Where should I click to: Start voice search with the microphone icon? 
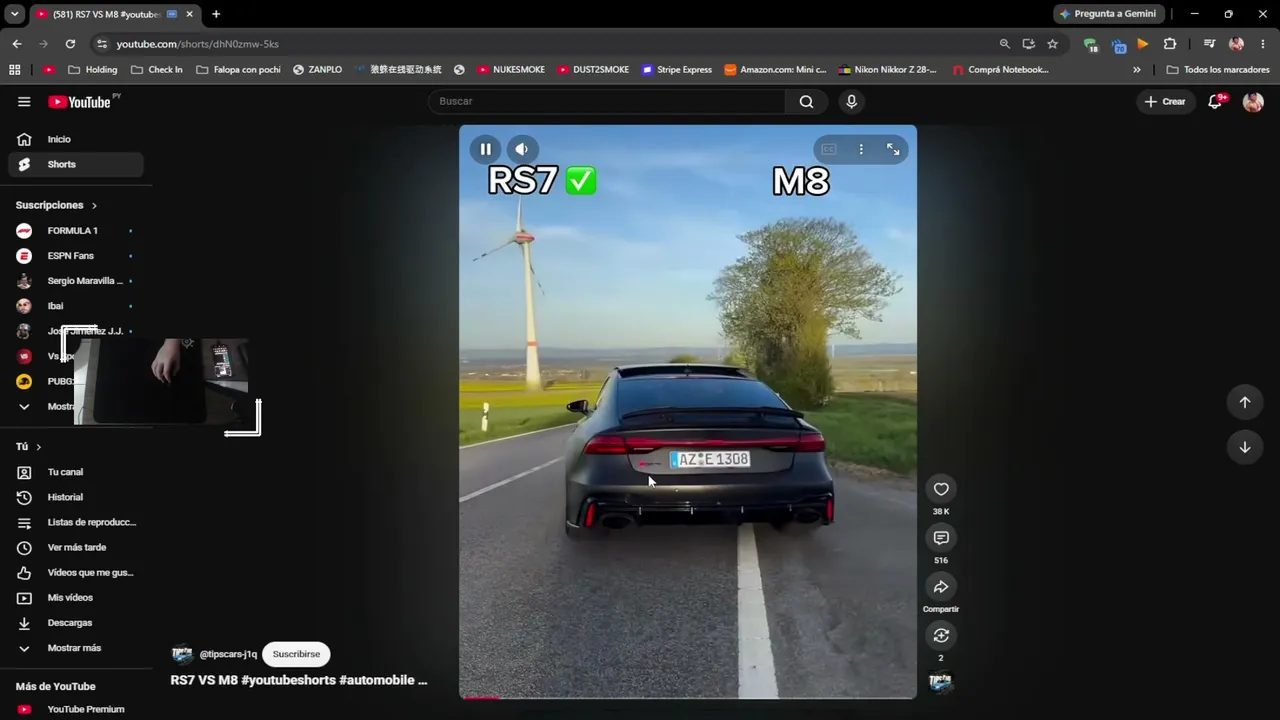(x=851, y=101)
